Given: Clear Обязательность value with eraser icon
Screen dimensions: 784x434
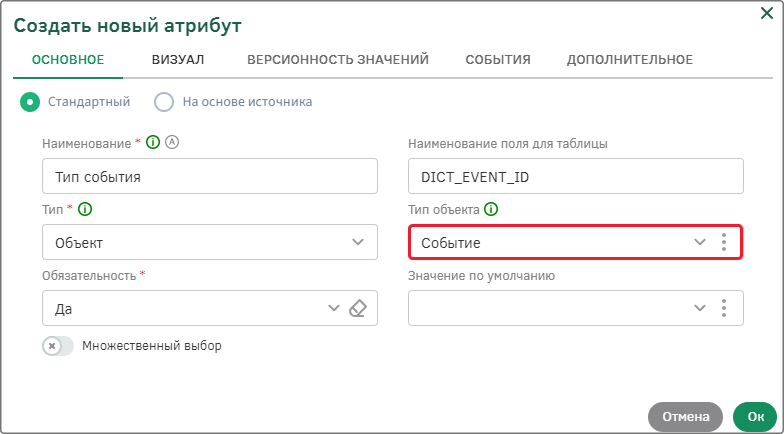Looking at the screenshot, I should tap(358, 308).
